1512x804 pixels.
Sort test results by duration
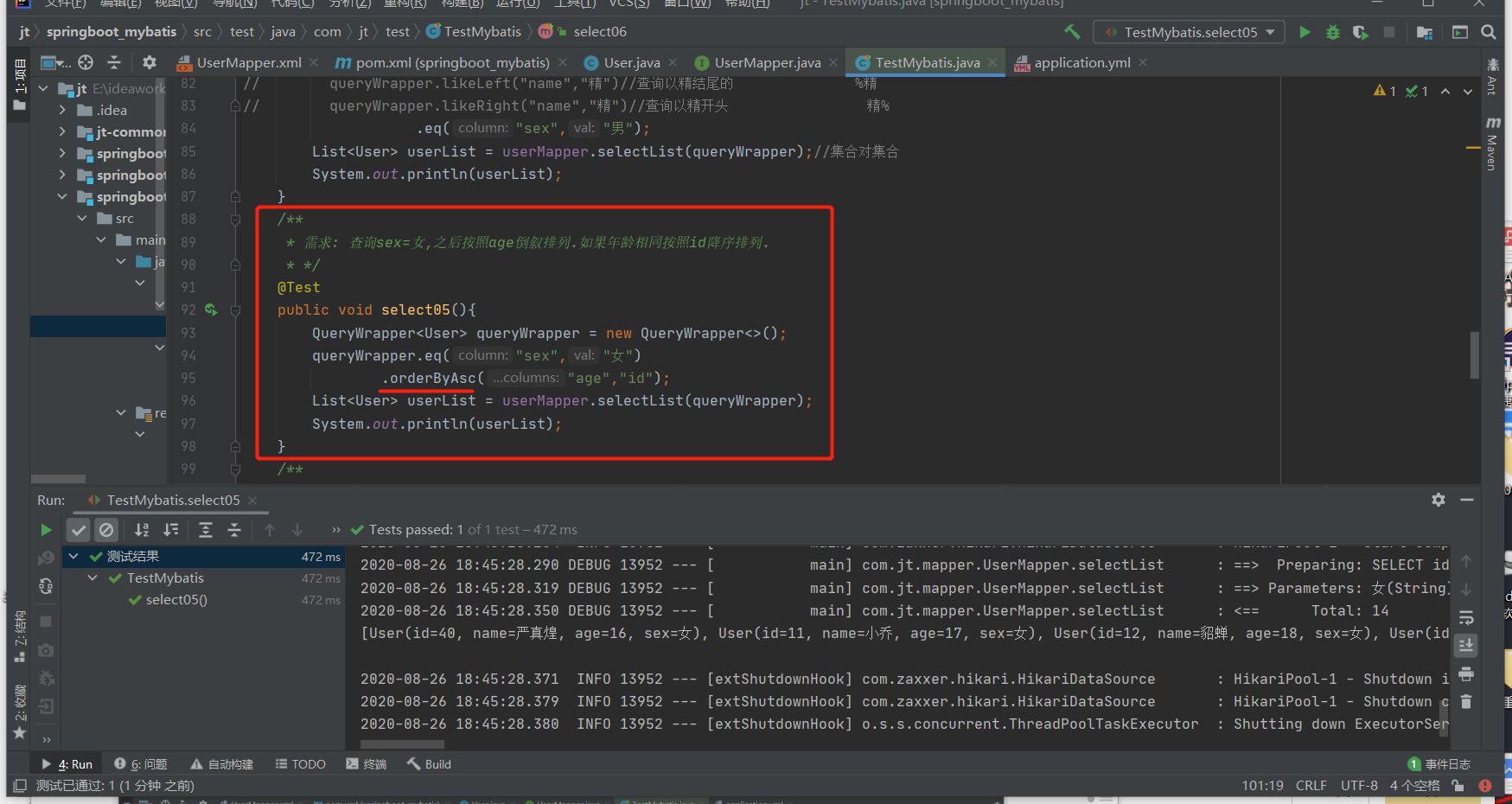(x=171, y=530)
